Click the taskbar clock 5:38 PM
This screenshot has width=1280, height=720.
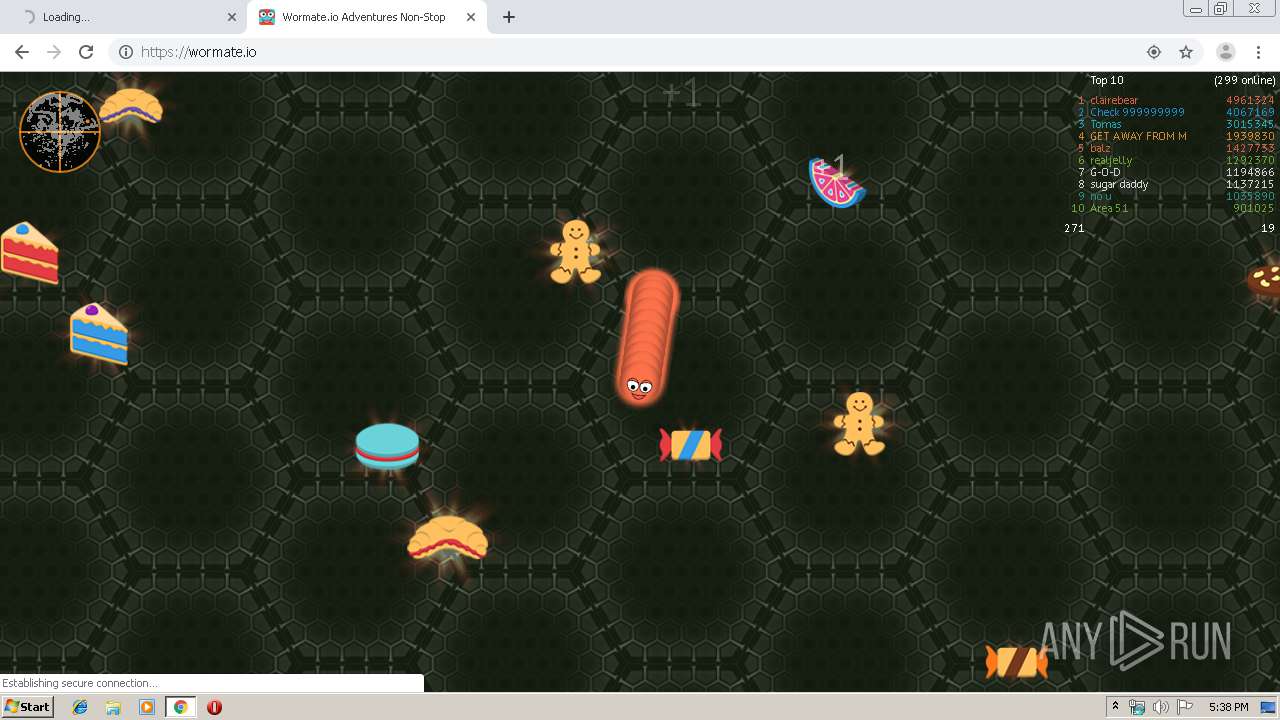tap(1228, 707)
